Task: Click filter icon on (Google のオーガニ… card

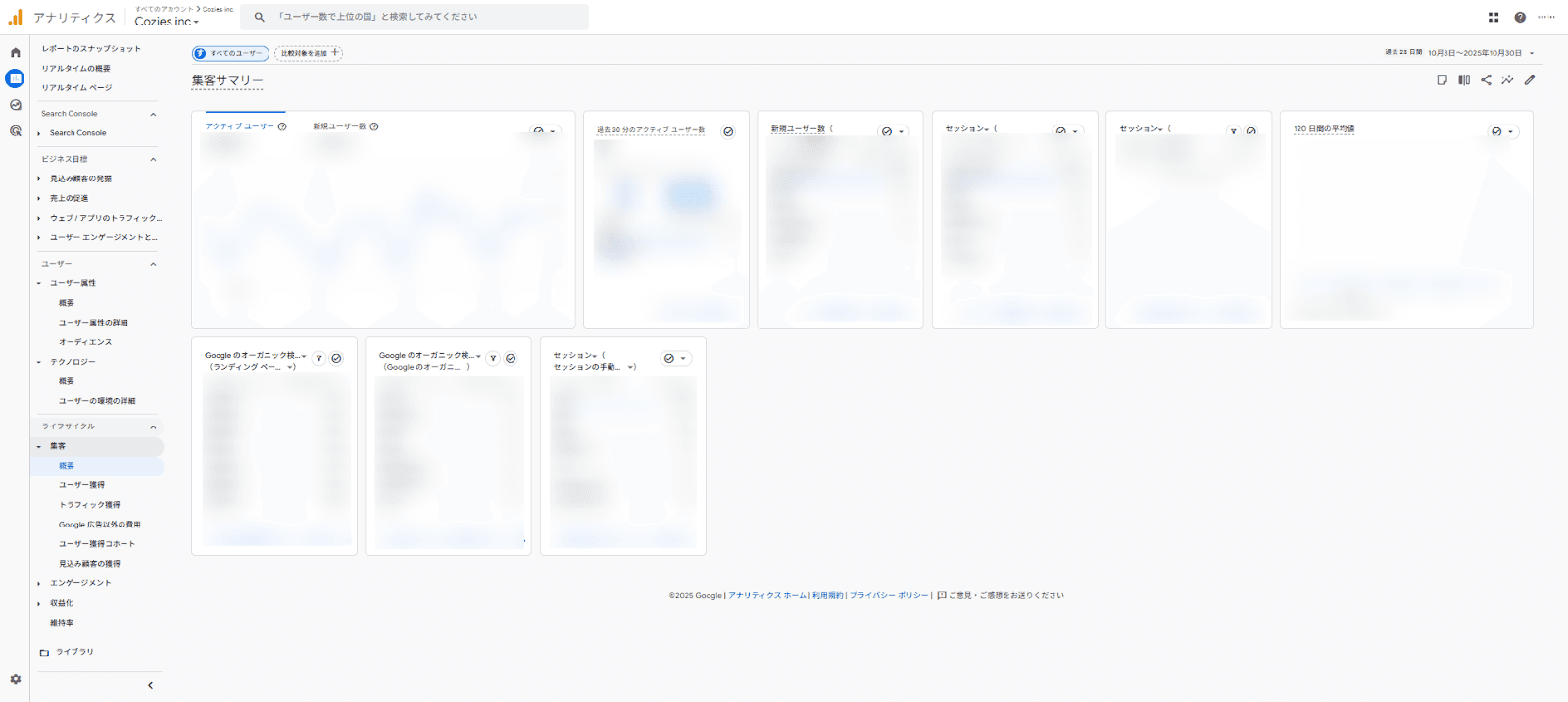Action: [x=493, y=358]
